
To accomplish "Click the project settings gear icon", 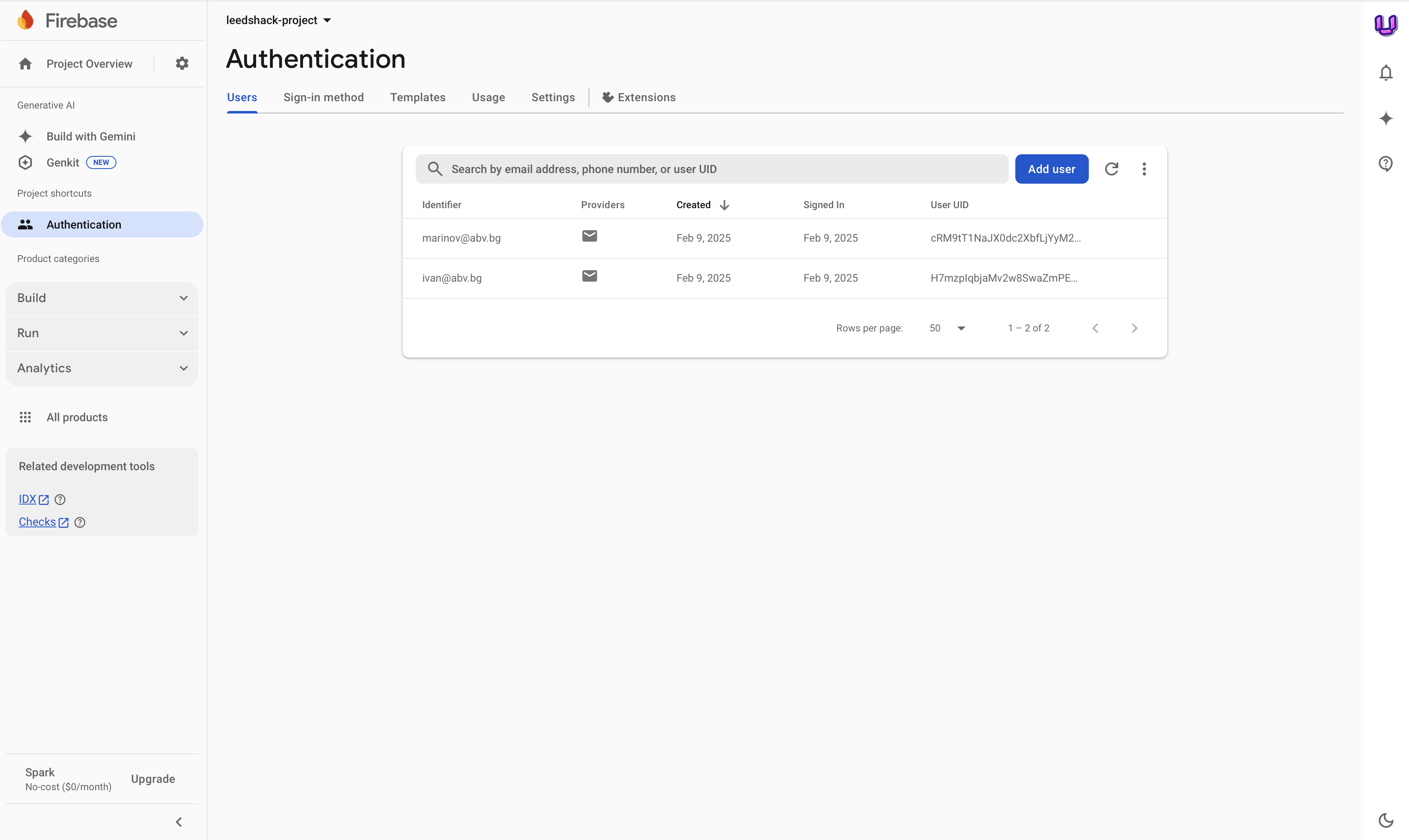I will pos(182,63).
